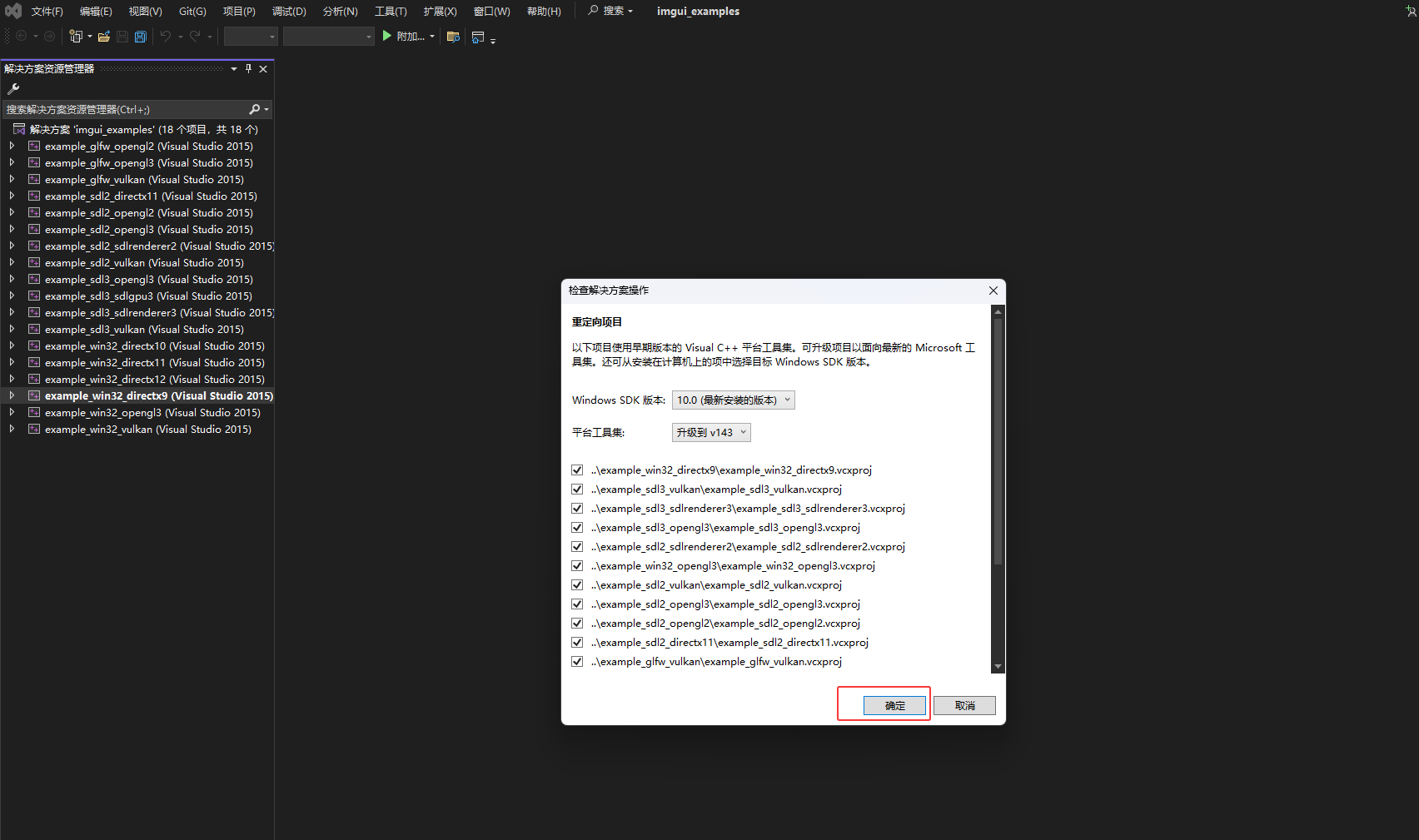Click the 取消 button
This screenshot has width=1419, height=840.
click(964, 706)
